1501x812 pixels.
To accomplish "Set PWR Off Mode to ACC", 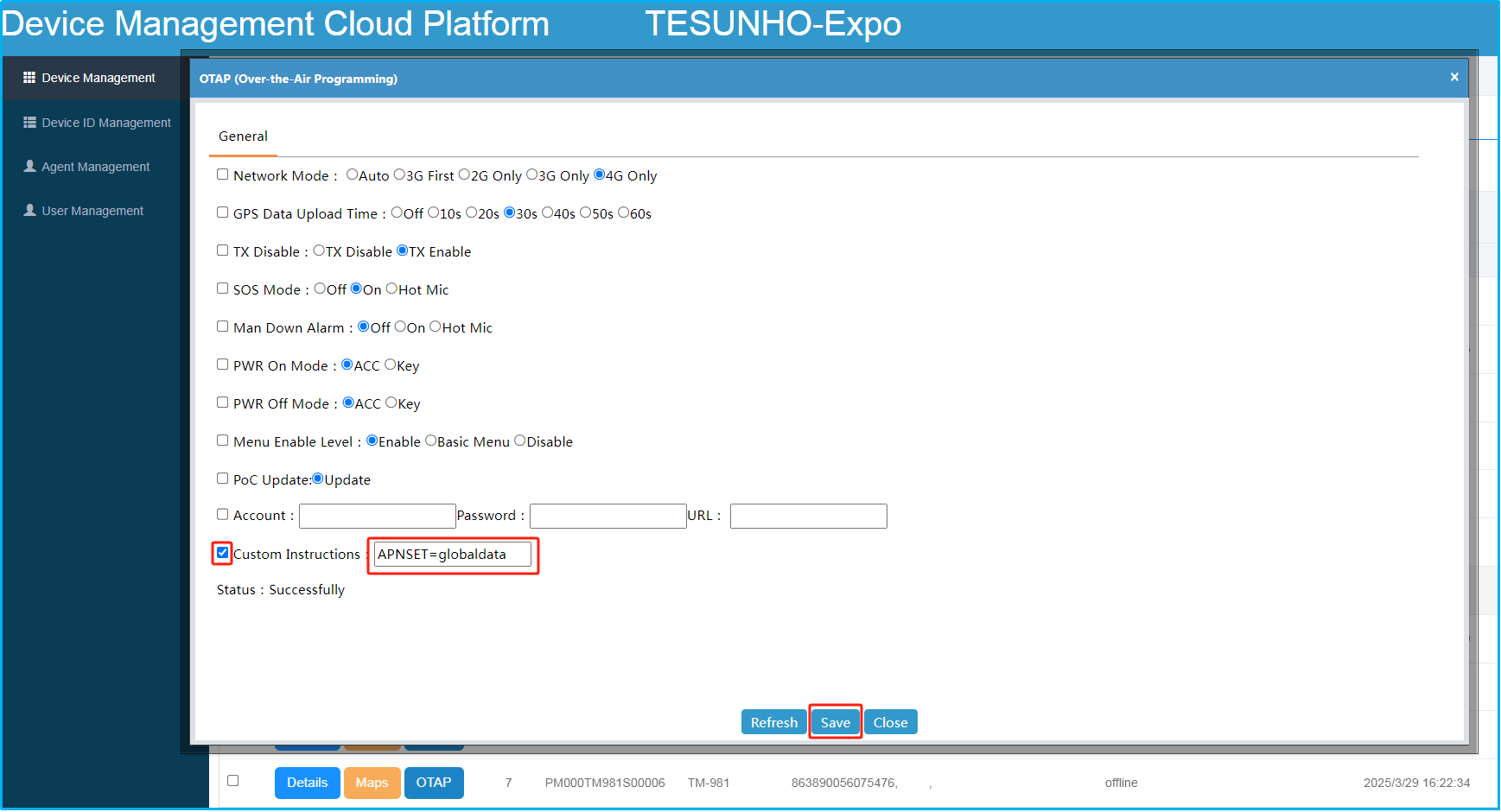I will point(348,403).
